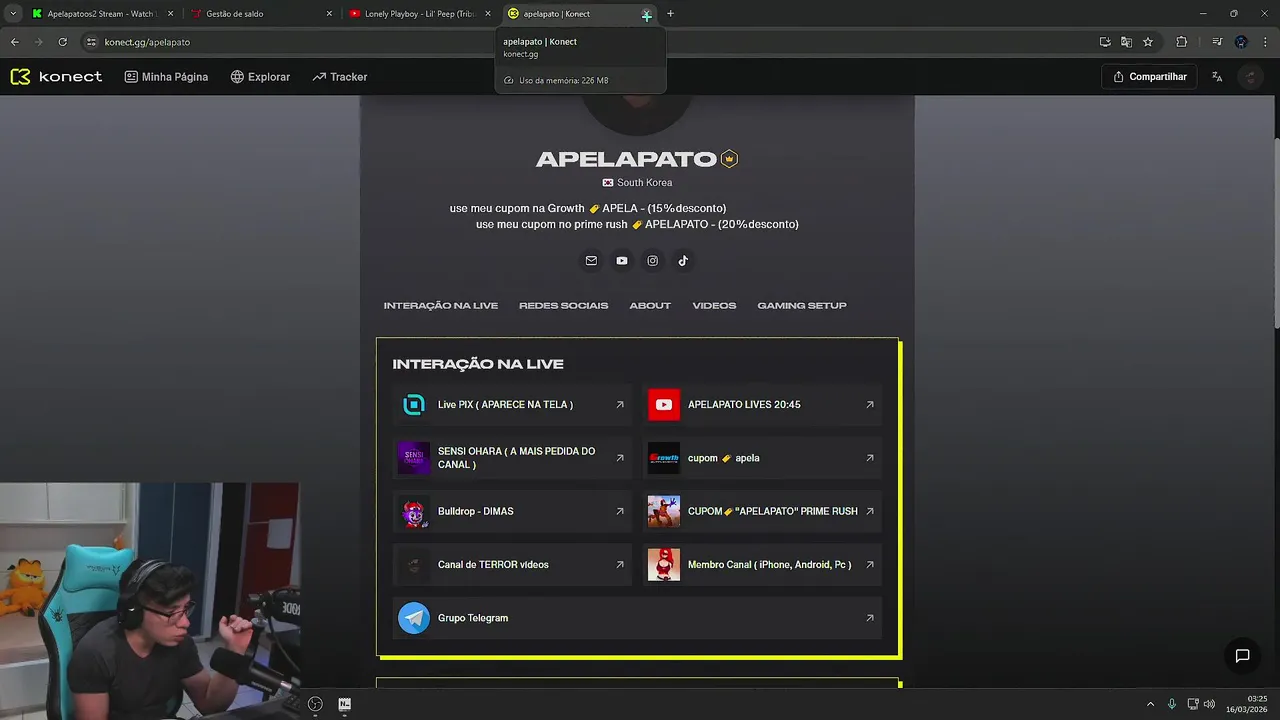
Task: Open Explorar in the Konect navbar
Action: coord(260,77)
